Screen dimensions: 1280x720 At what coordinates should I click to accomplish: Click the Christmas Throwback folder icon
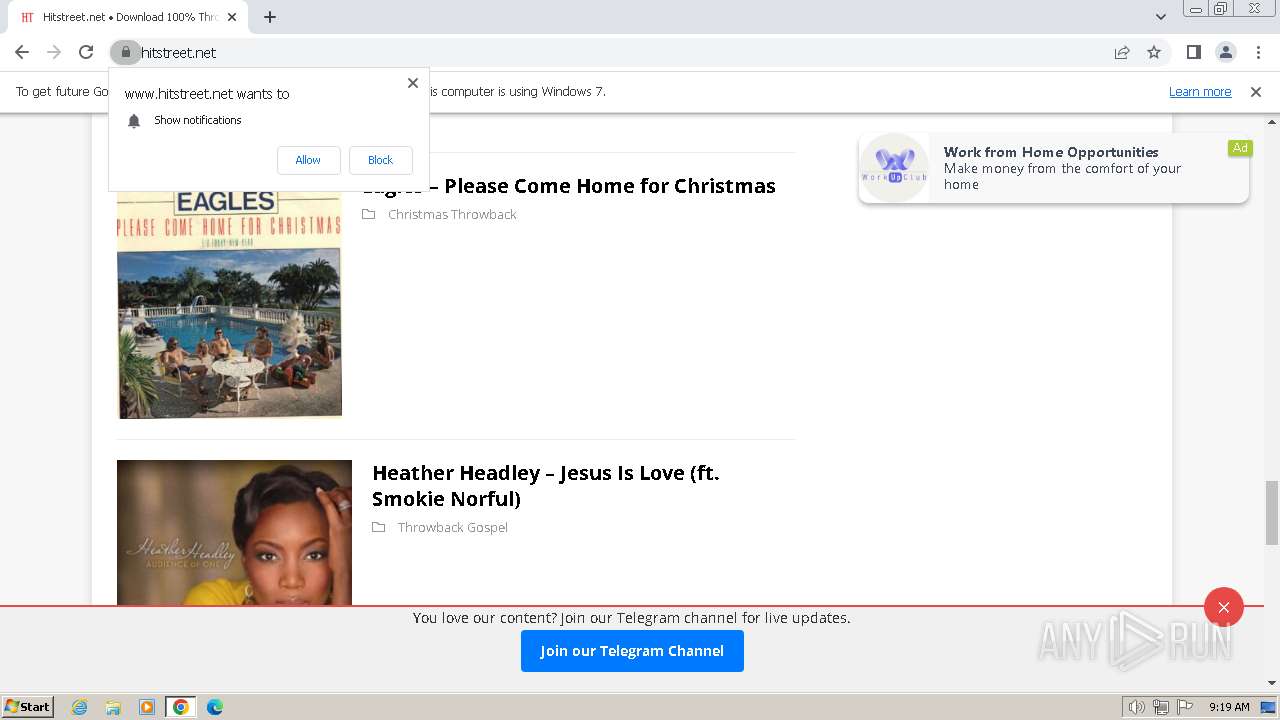coord(368,214)
